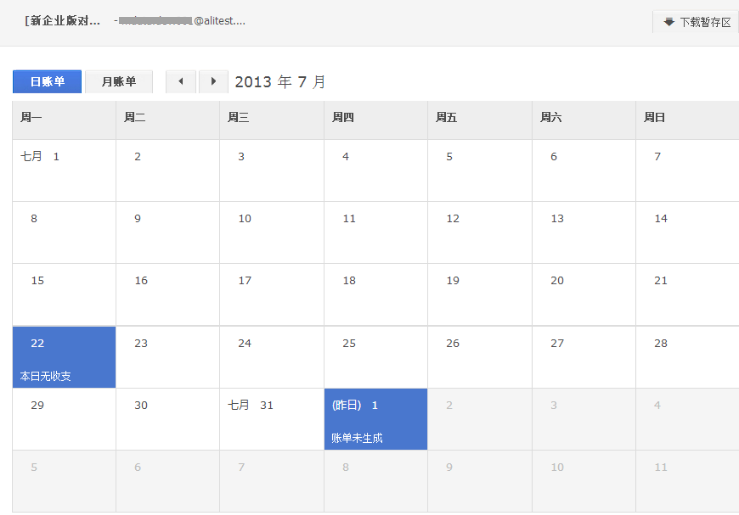
Task: Click greyed-out August day 8 under 周四
Action: tap(376, 481)
